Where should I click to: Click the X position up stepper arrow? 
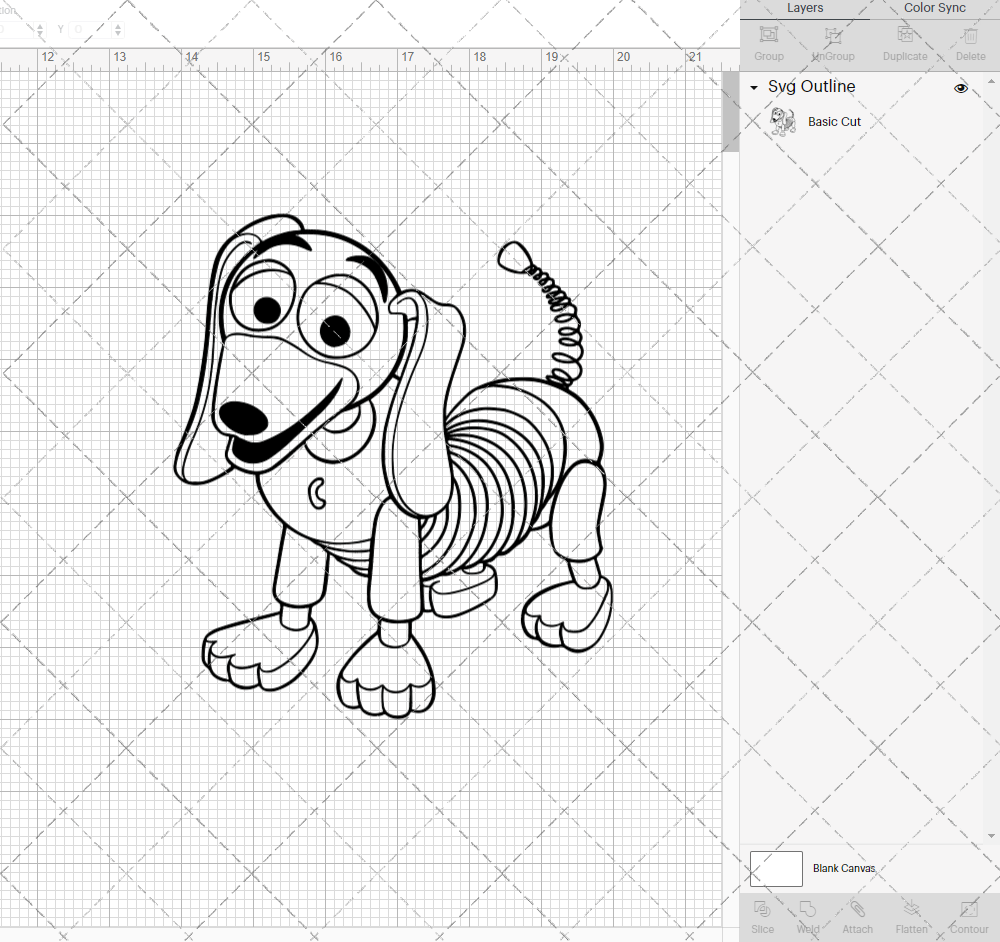pos(40,25)
